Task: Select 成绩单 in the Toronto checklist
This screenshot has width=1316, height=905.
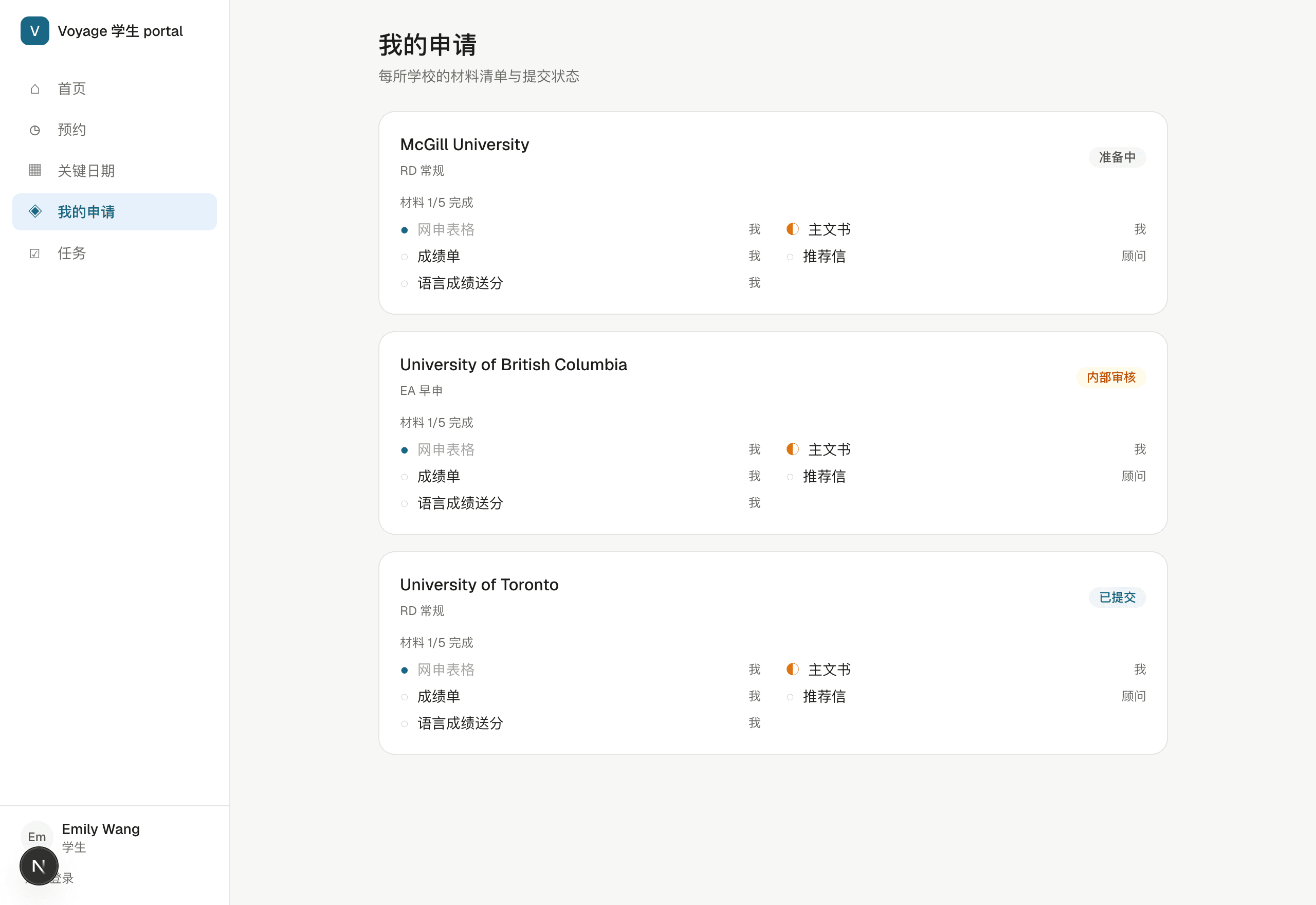Action: click(438, 696)
